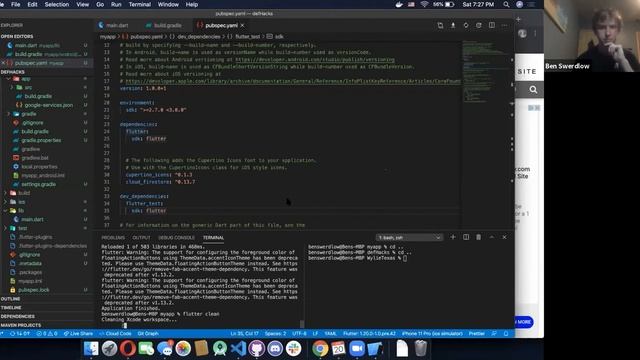
Task: Select iPhone 11 Pro simulator device
Action: [x=432, y=333]
